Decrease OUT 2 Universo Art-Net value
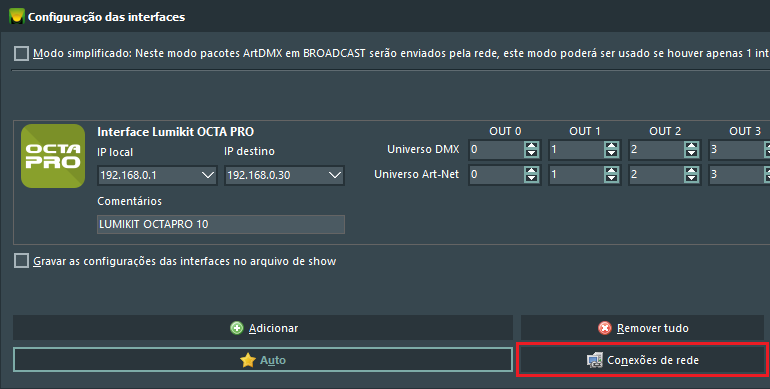This screenshot has width=770, height=389. [x=691, y=178]
